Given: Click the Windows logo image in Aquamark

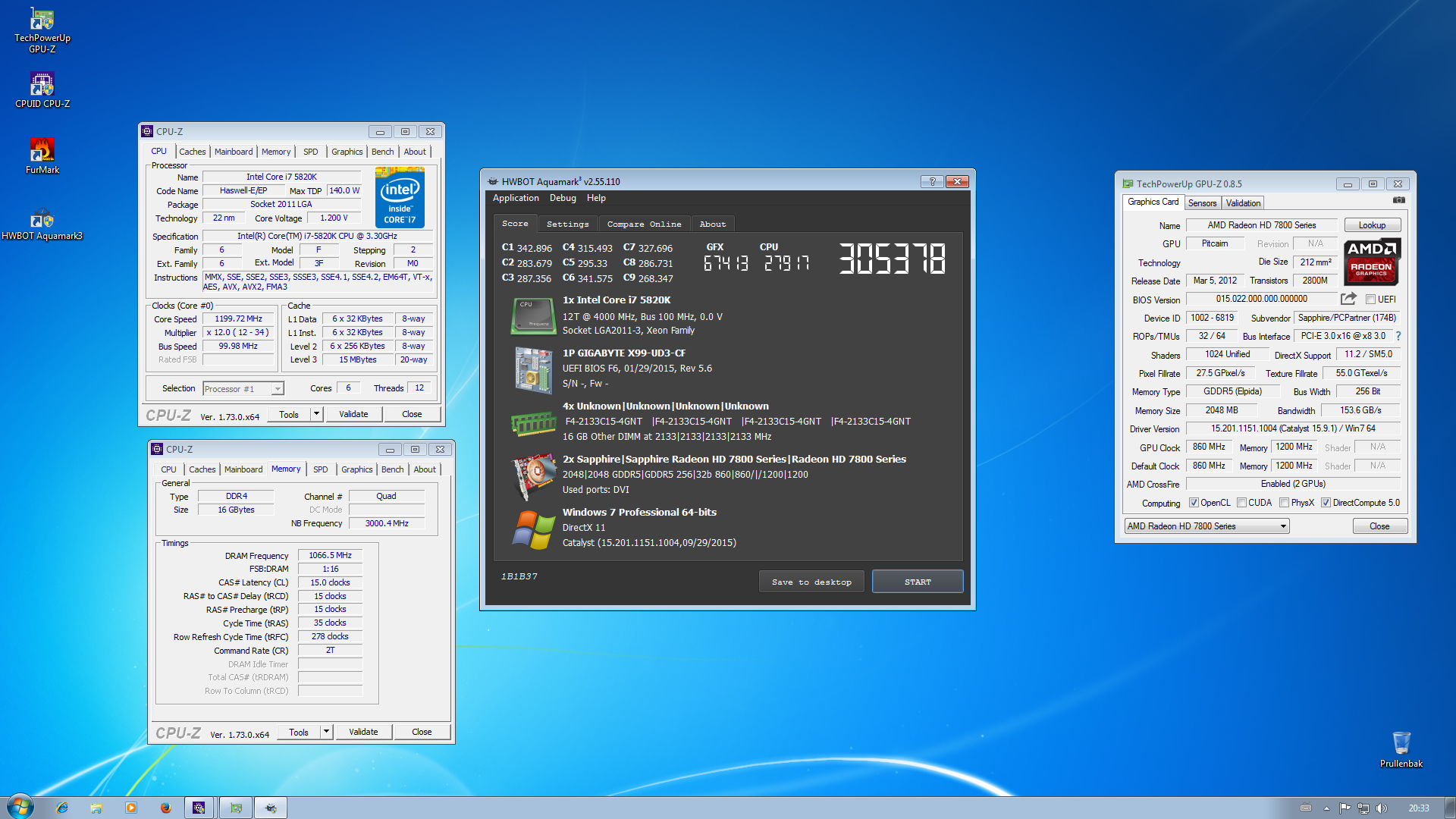Looking at the screenshot, I should (x=533, y=529).
